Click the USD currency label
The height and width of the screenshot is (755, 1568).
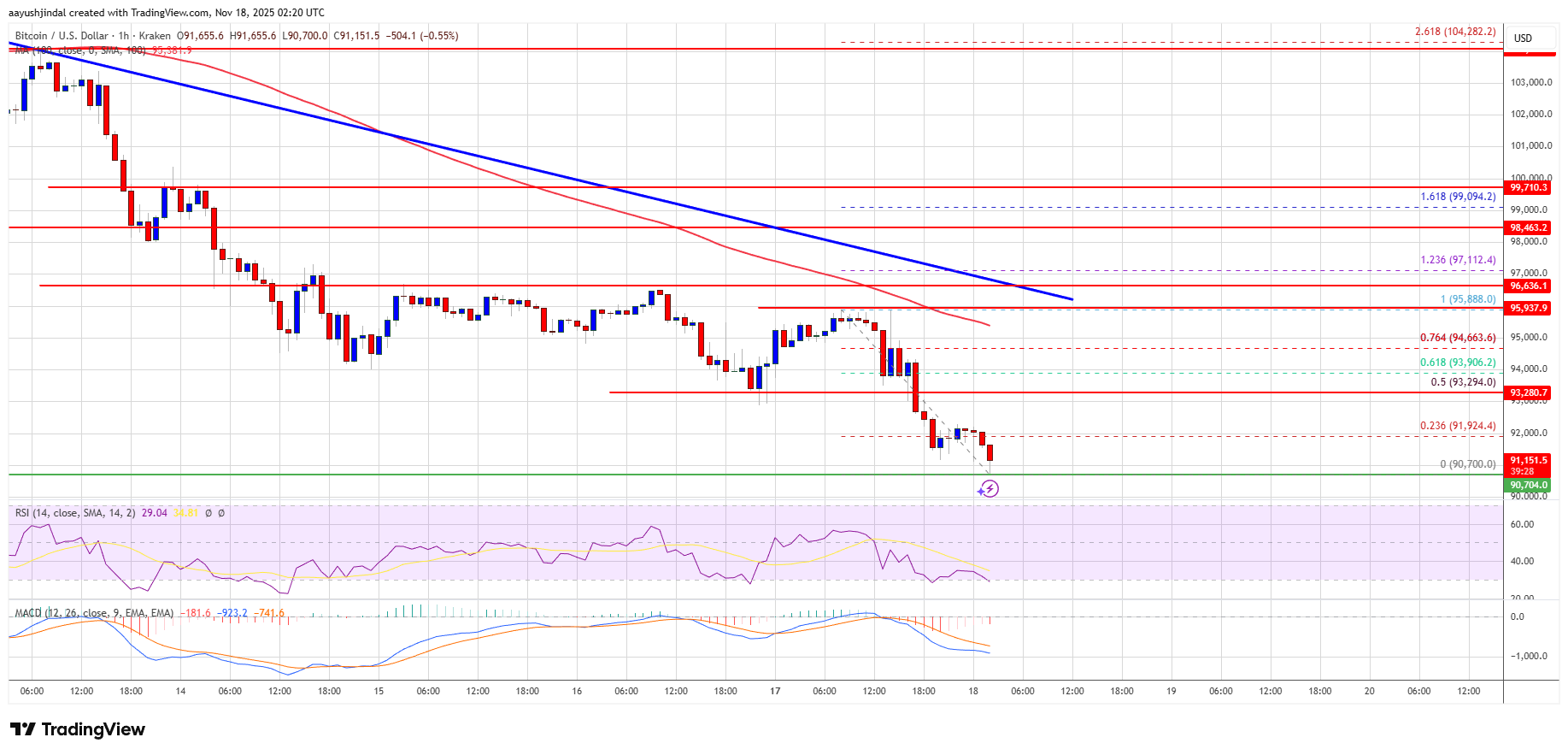coord(1523,38)
